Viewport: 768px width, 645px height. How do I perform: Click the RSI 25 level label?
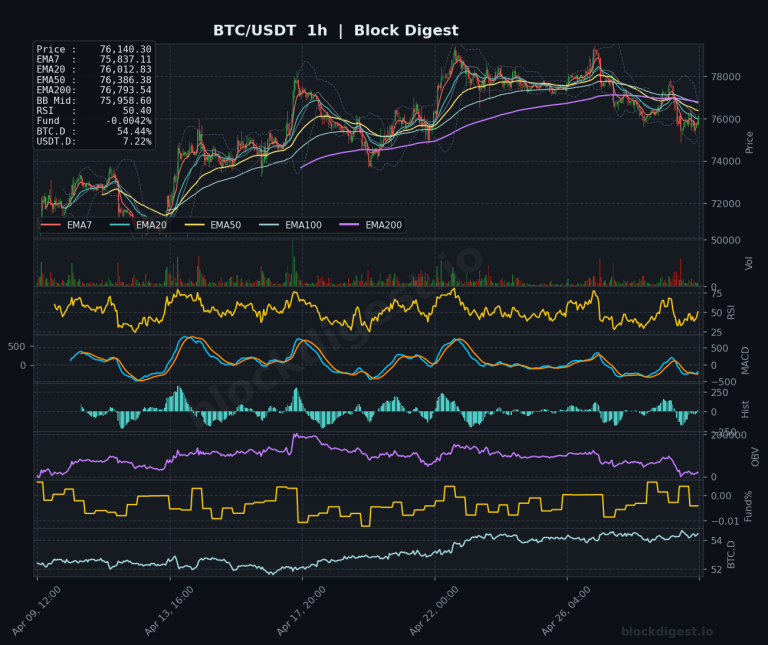tap(716, 333)
